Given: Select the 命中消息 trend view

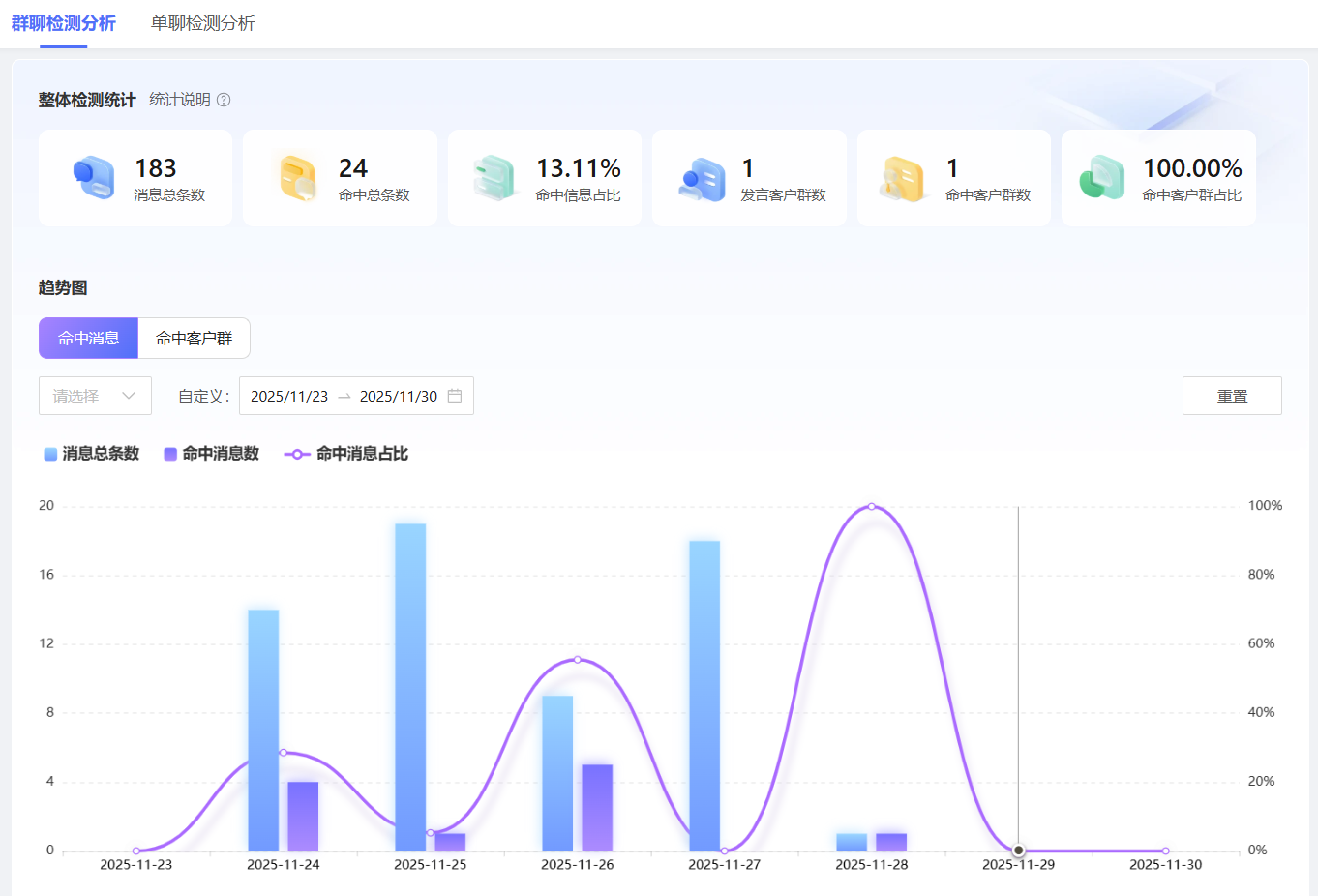Looking at the screenshot, I should [88, 339].
